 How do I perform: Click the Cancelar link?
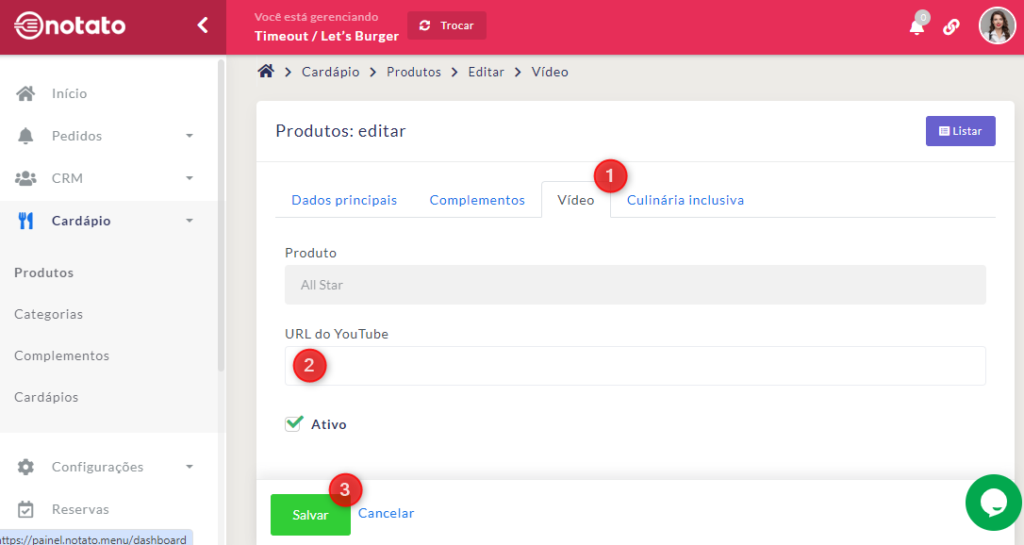point(386,513)
